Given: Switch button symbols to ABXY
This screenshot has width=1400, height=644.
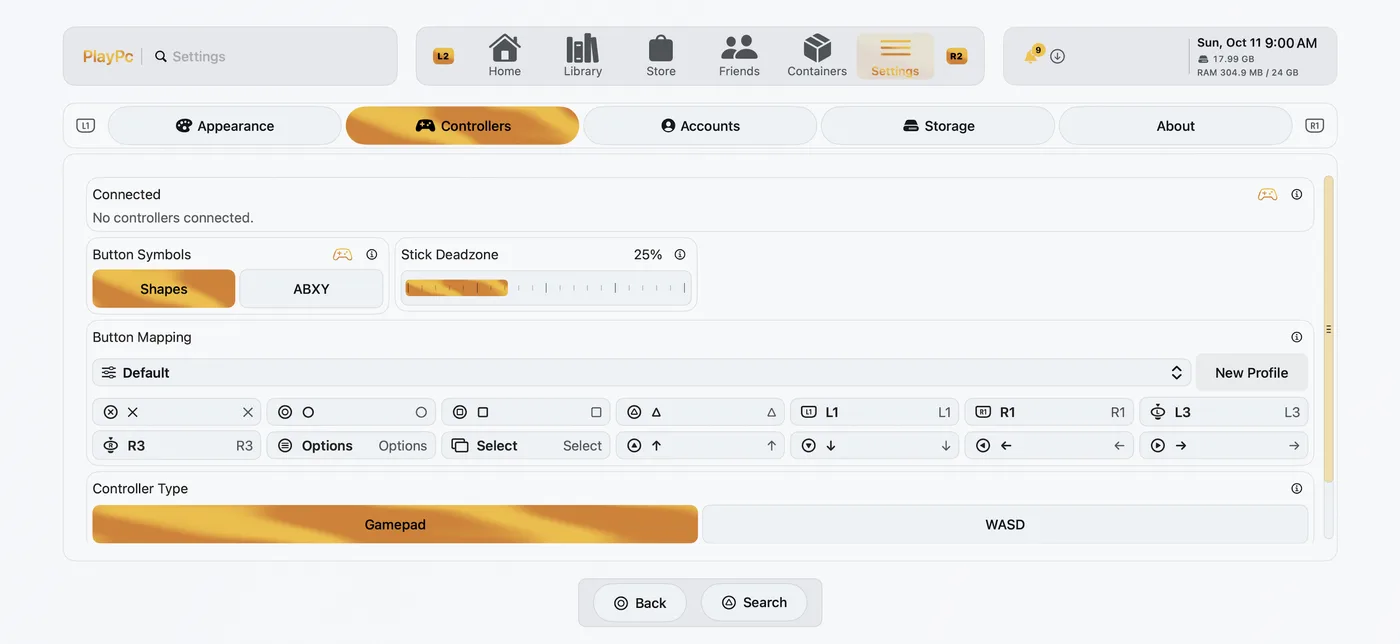Looking at the screenshot, I should [x=311, y=289].
